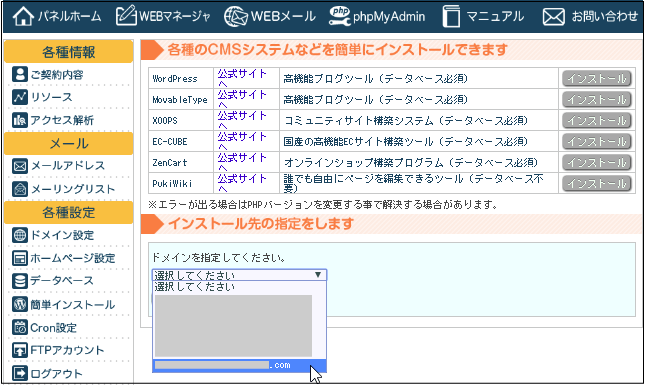Viewport: 645px width, 385px height.
Task: Click the Cron設定 calendar-clock icon
Action: pyautogui.click(x=20, y=327)
